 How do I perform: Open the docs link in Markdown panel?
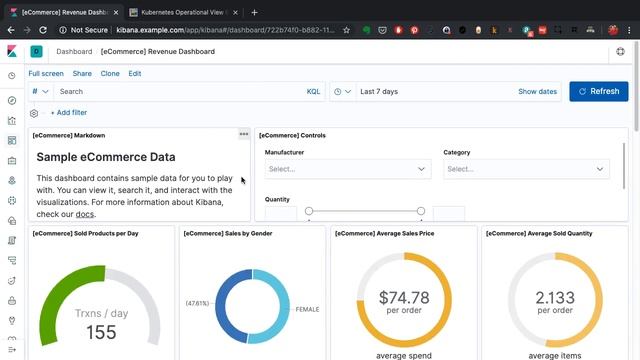(85, 214)
